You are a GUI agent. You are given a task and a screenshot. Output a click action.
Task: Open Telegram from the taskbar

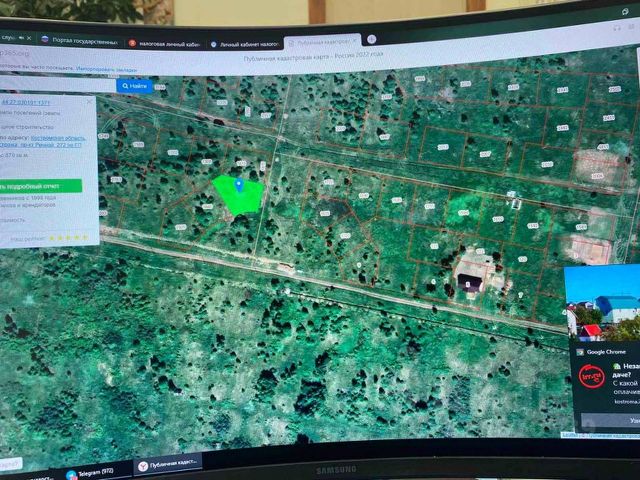click(x=90, y=473)
